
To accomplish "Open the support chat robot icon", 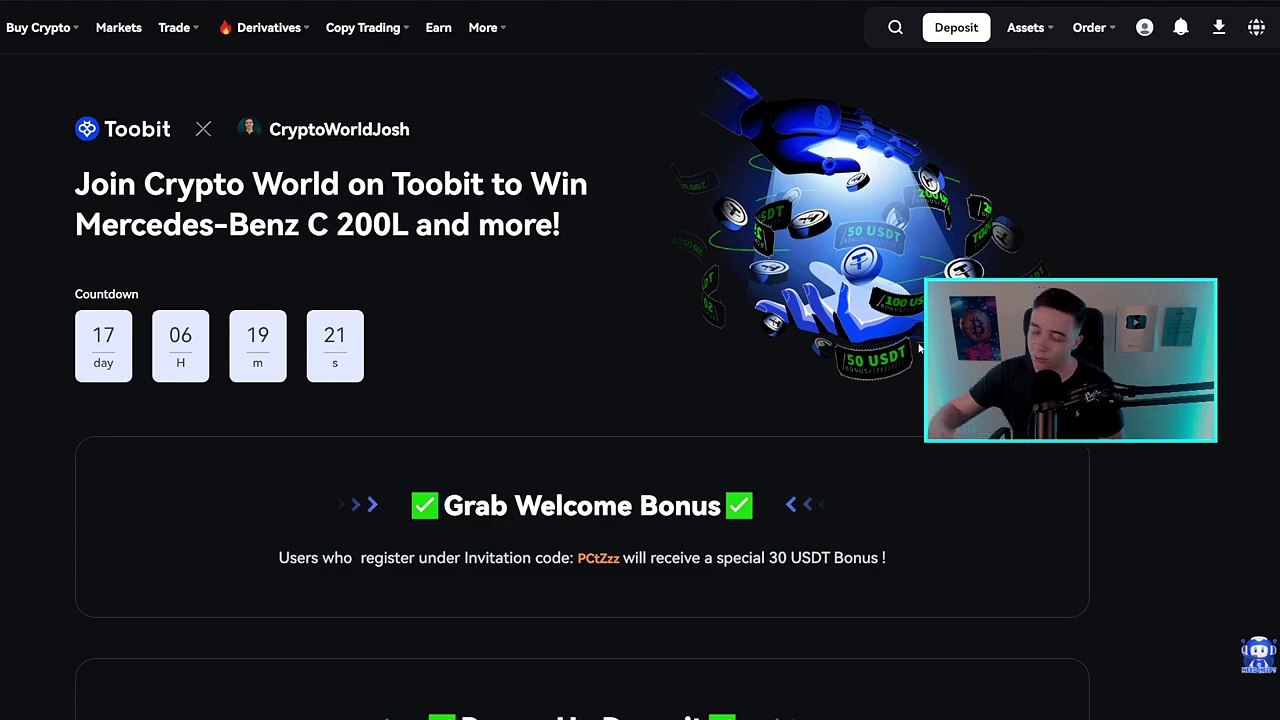I will coord(1258,655).
